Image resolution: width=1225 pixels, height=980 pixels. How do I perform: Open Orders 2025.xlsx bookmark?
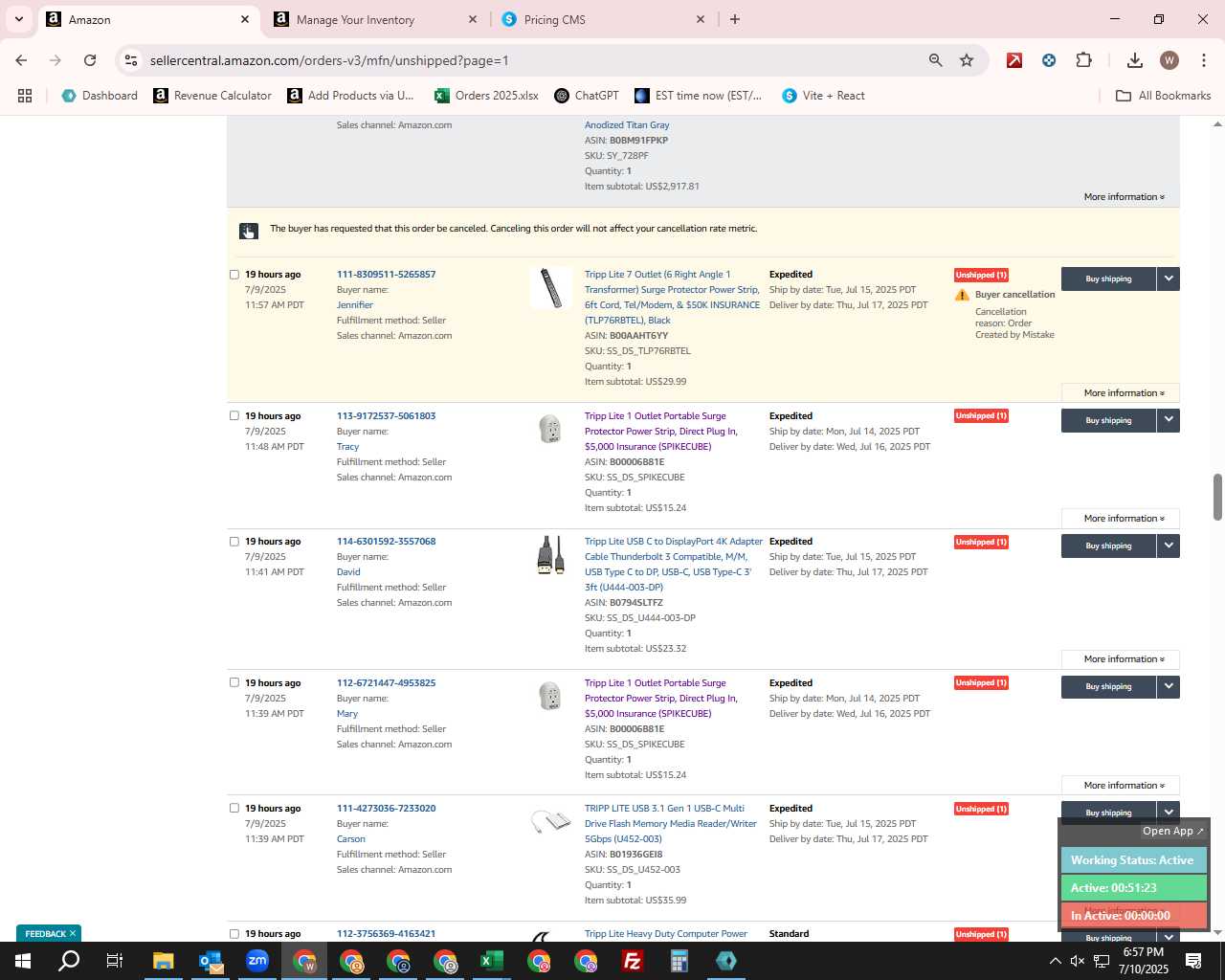click(486, 96)
